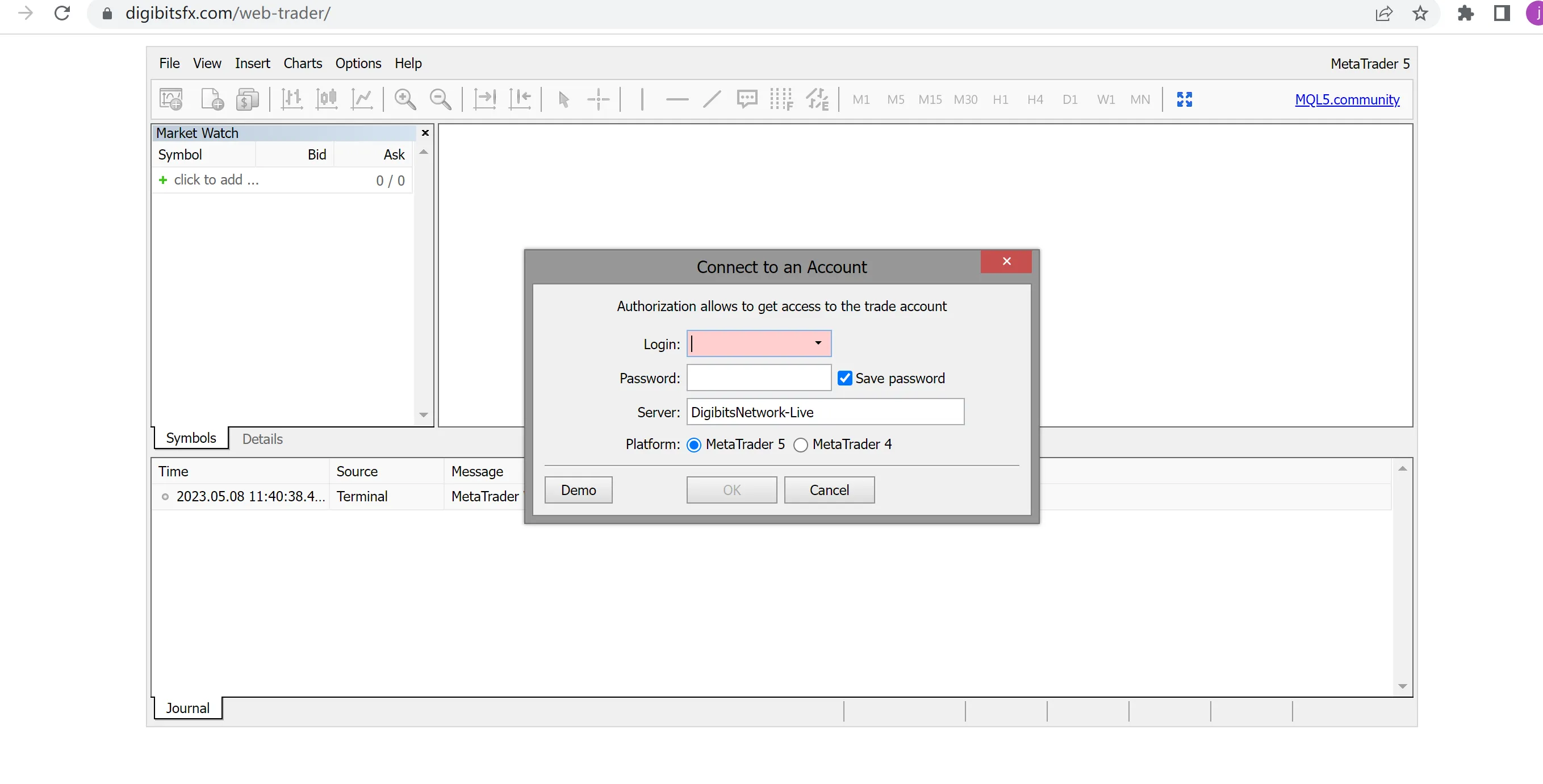Toggle chart auto-scroll to end
The image size is (1543, 784).
point(484,99)
